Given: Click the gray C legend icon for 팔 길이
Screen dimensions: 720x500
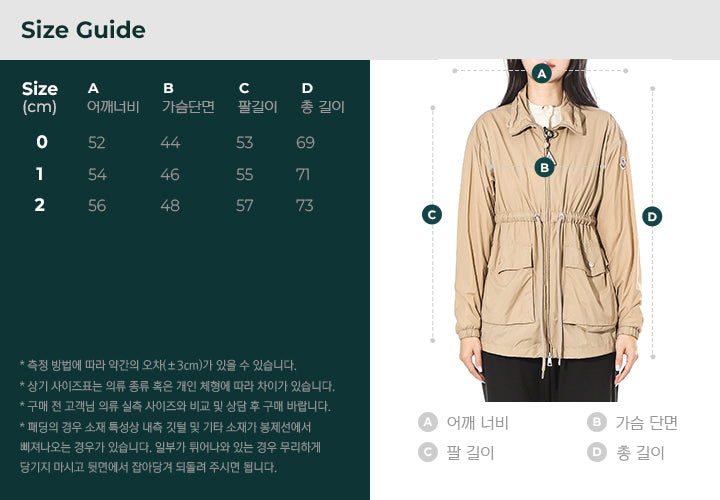Looking at the screenshot, I should [428, 452].
